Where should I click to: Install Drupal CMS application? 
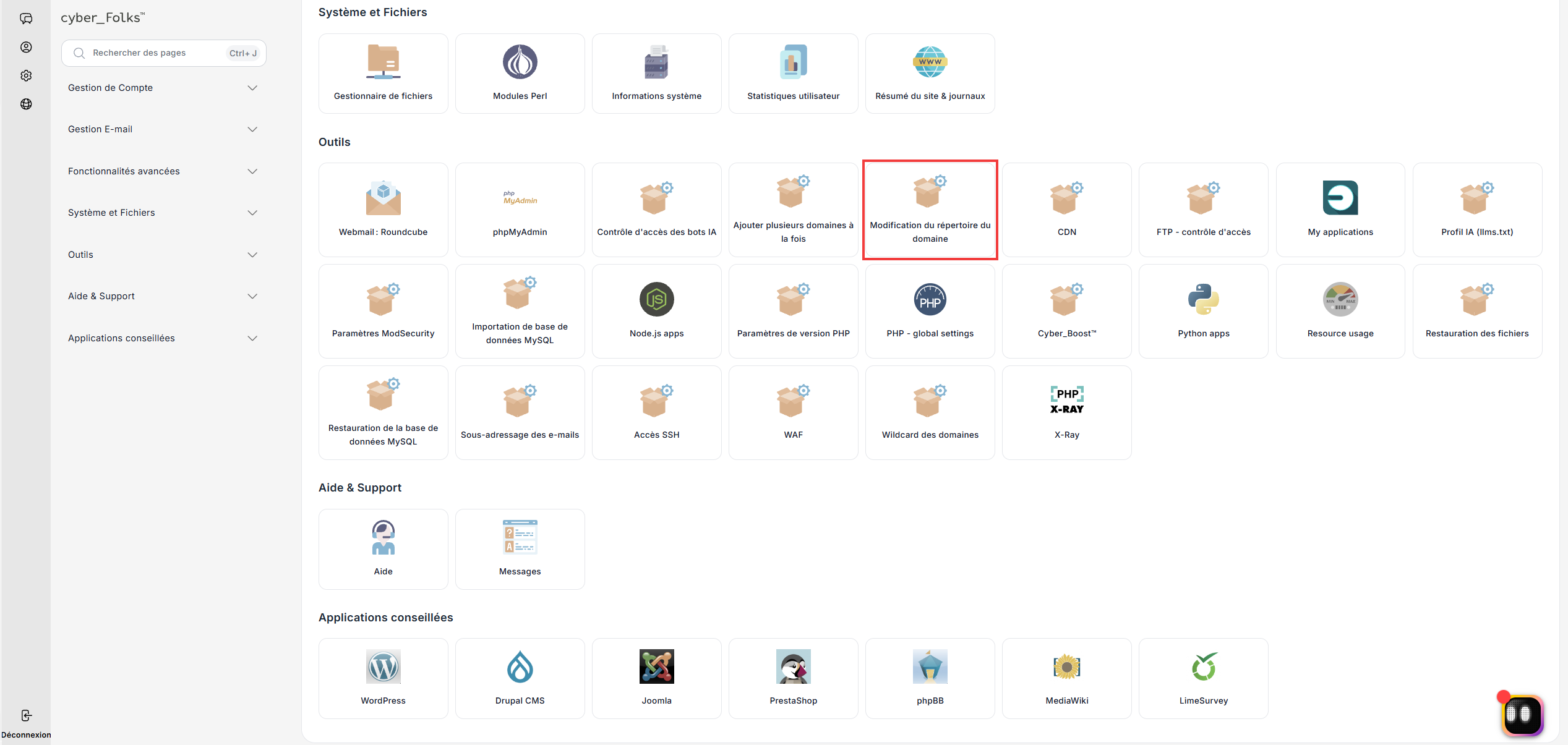click(520, 678)
